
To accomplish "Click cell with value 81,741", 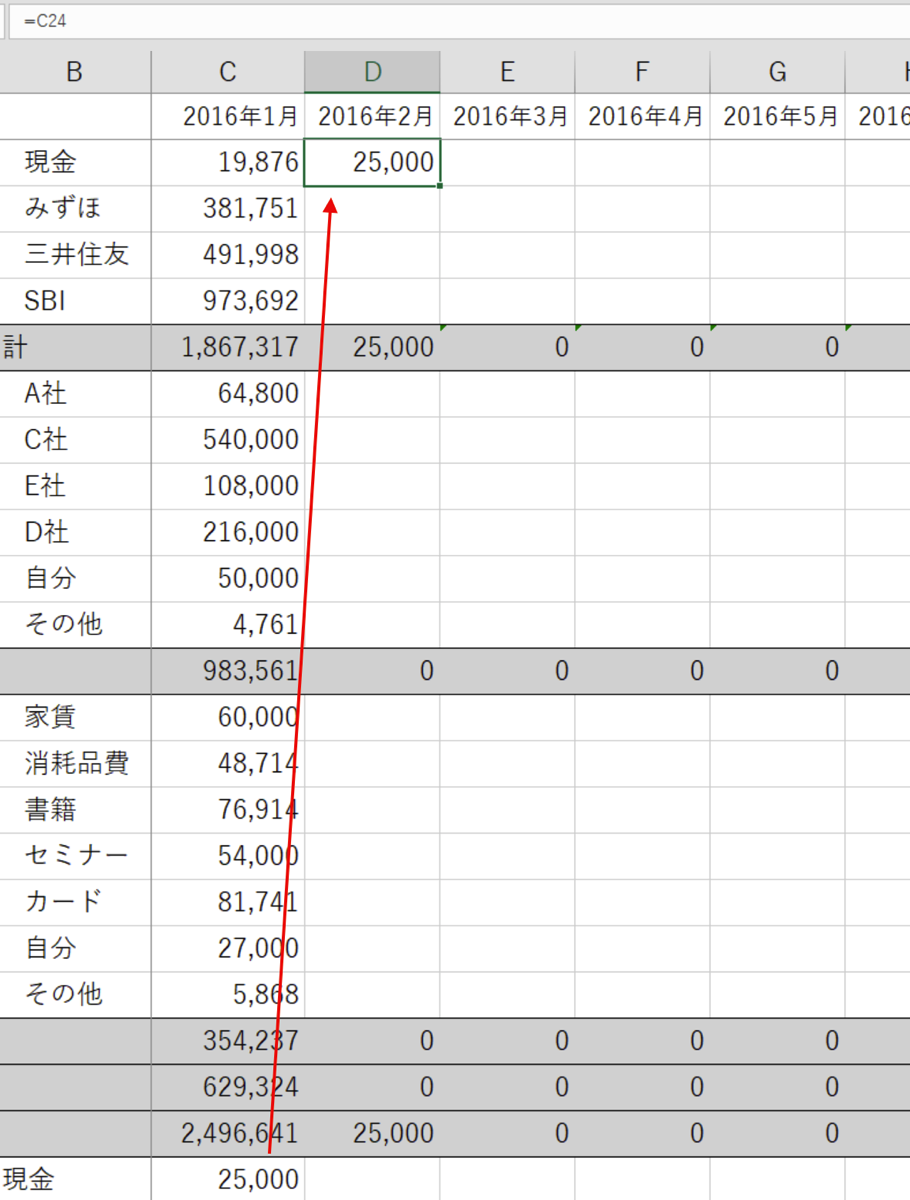I will [x=228, y=902].
